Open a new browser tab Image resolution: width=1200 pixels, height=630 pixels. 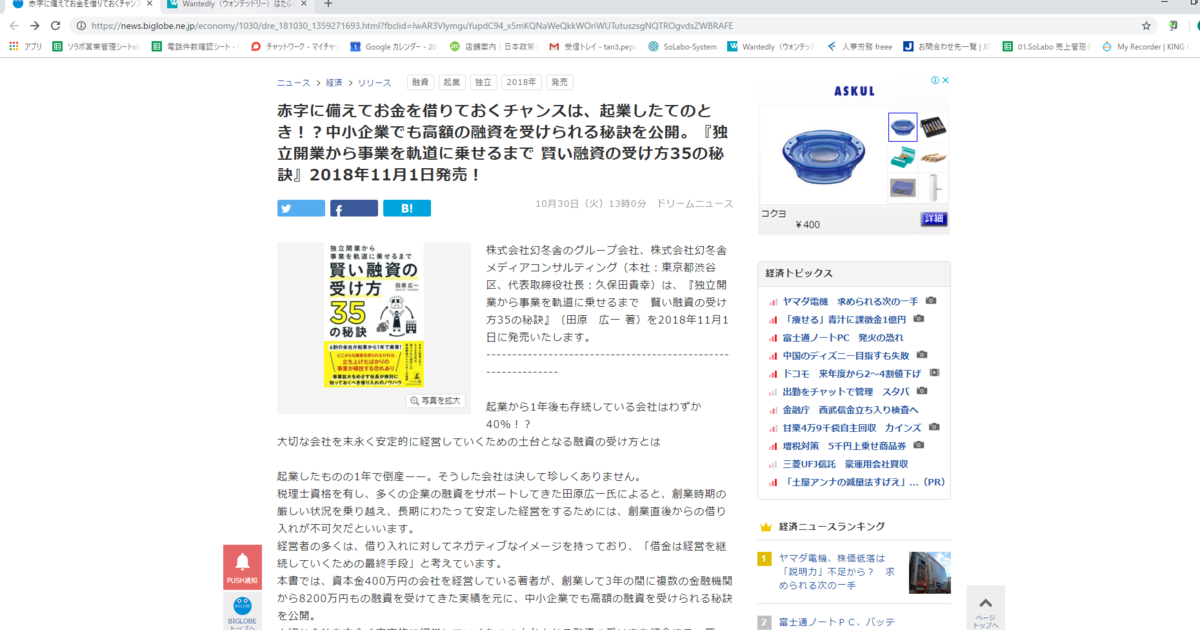coord(328,4)
